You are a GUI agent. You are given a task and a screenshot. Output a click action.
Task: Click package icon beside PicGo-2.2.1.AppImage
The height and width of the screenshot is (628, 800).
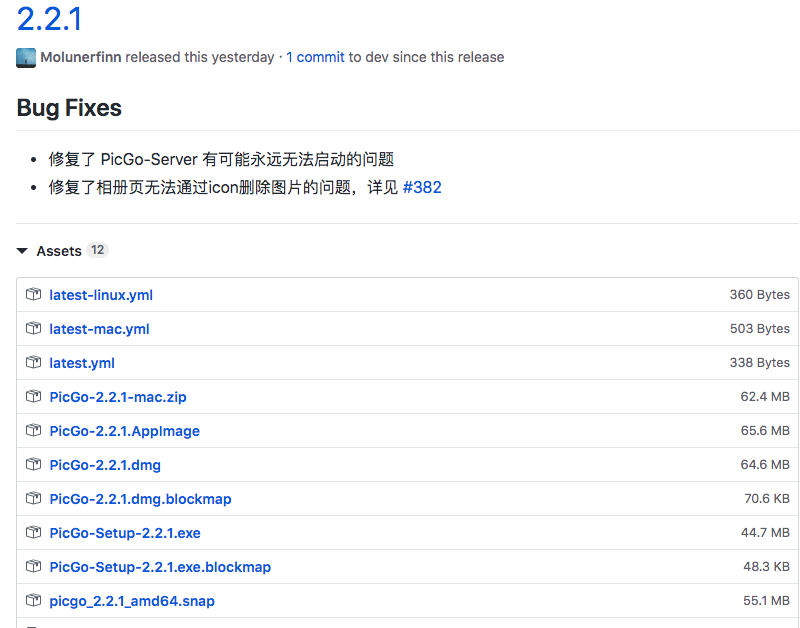click(x=34, y=431)
